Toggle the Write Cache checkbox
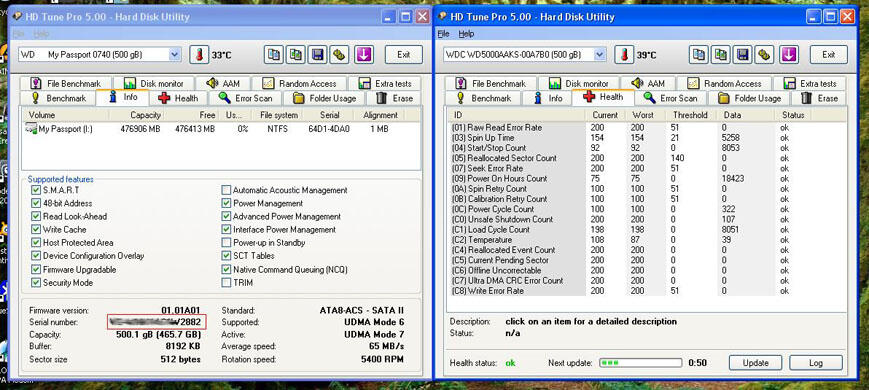869x390 pixels. coord(36,229)
